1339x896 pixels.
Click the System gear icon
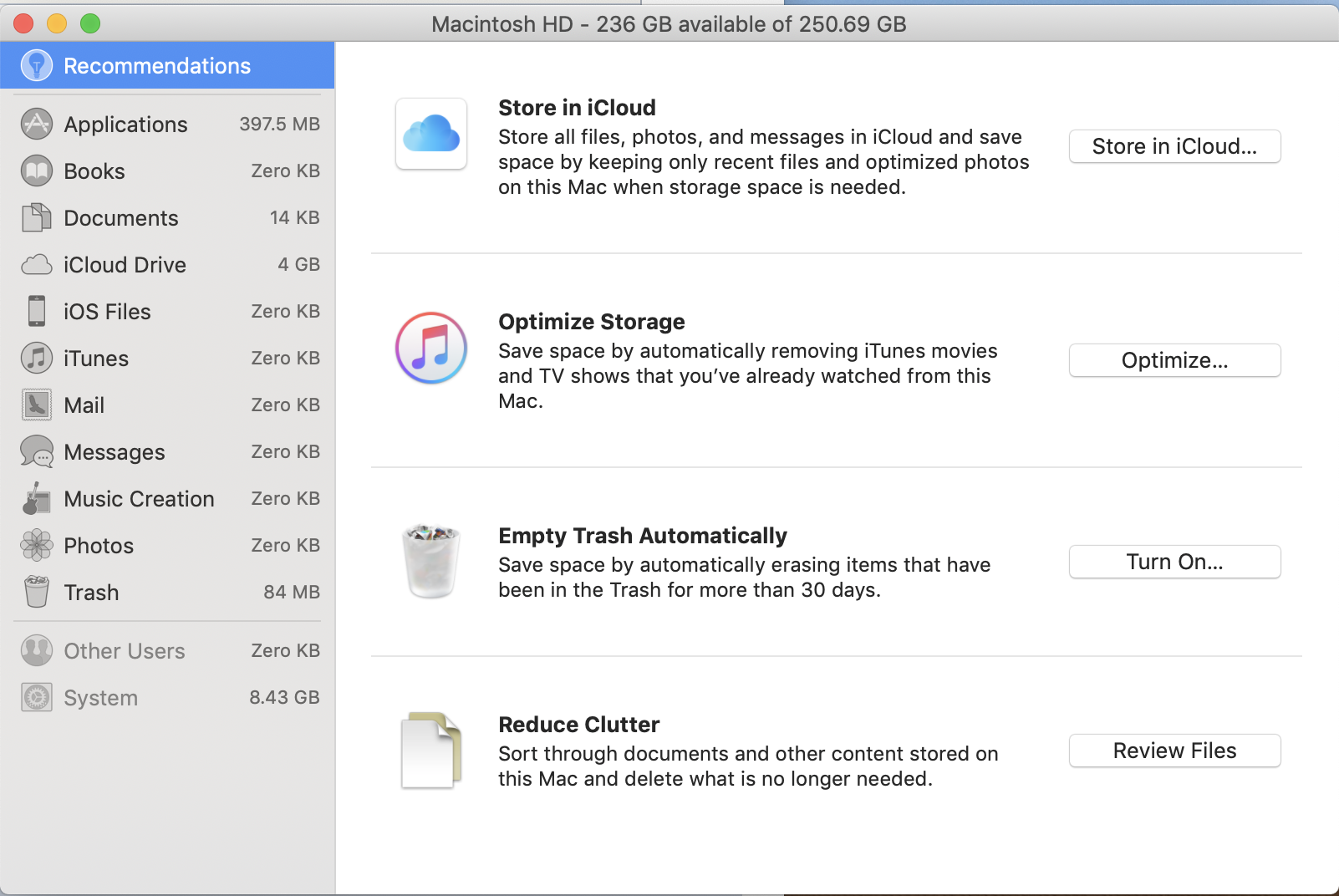tap(37, 697)
